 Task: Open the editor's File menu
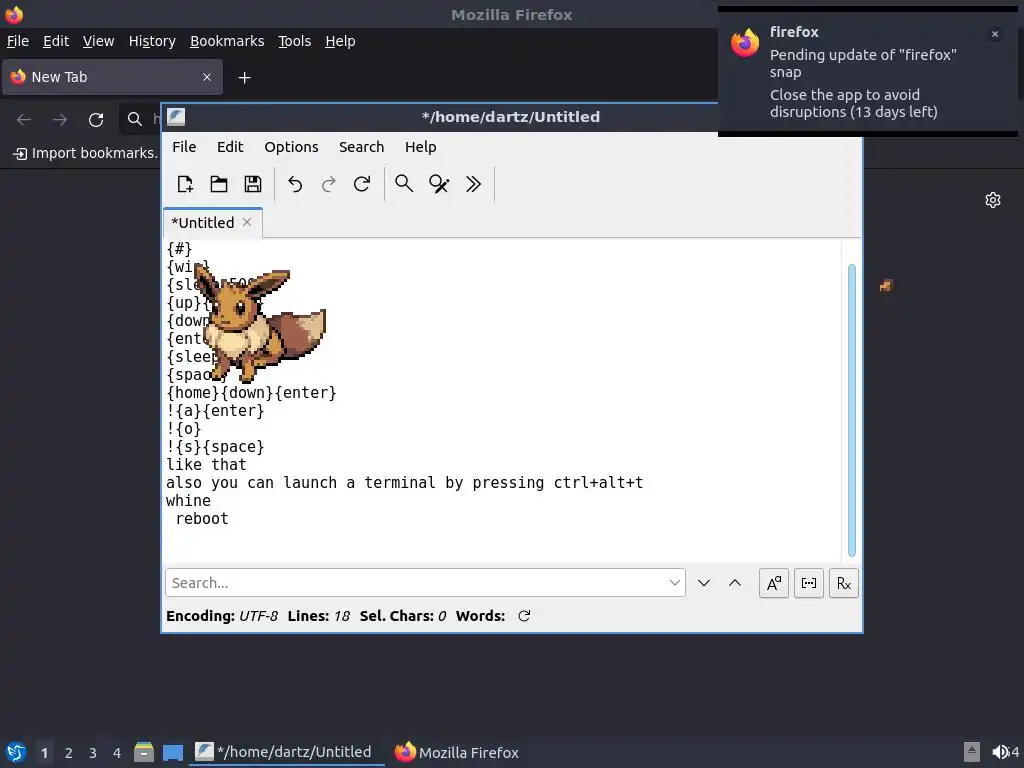click(x=184, y=147)
